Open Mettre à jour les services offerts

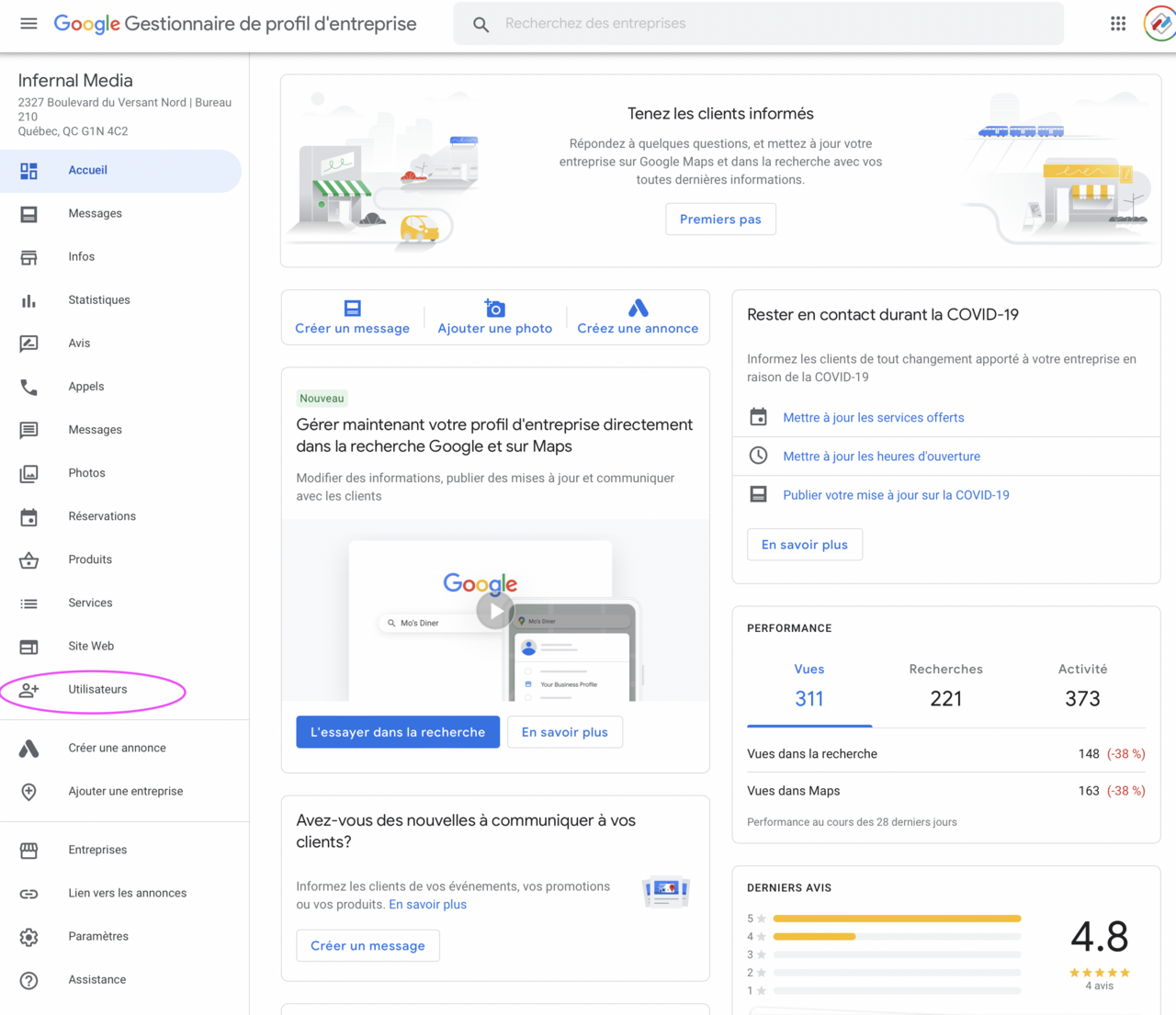tap(874, 418)
